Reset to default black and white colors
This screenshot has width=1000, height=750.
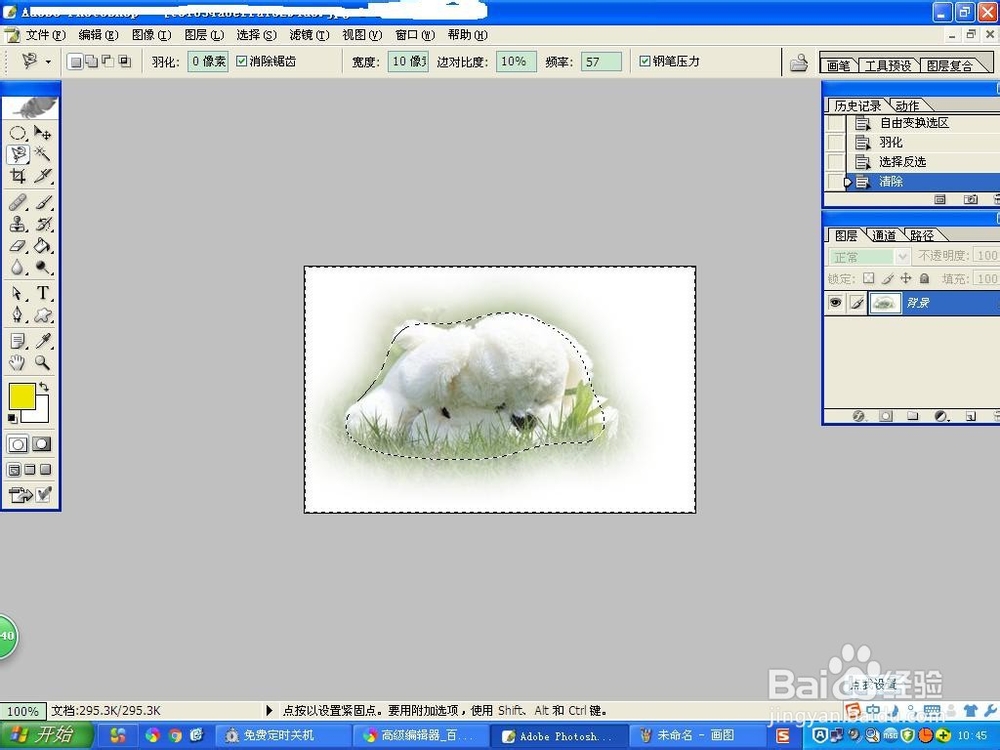click(x=12, y=418)
